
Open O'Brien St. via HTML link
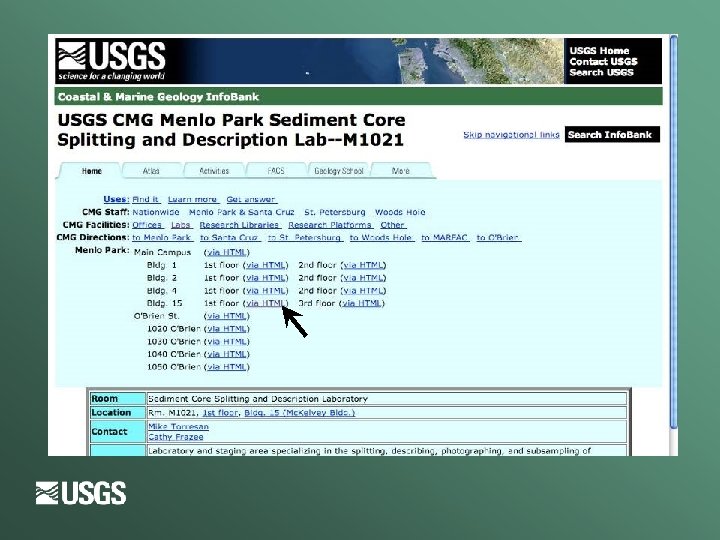[x=227, y=316]
